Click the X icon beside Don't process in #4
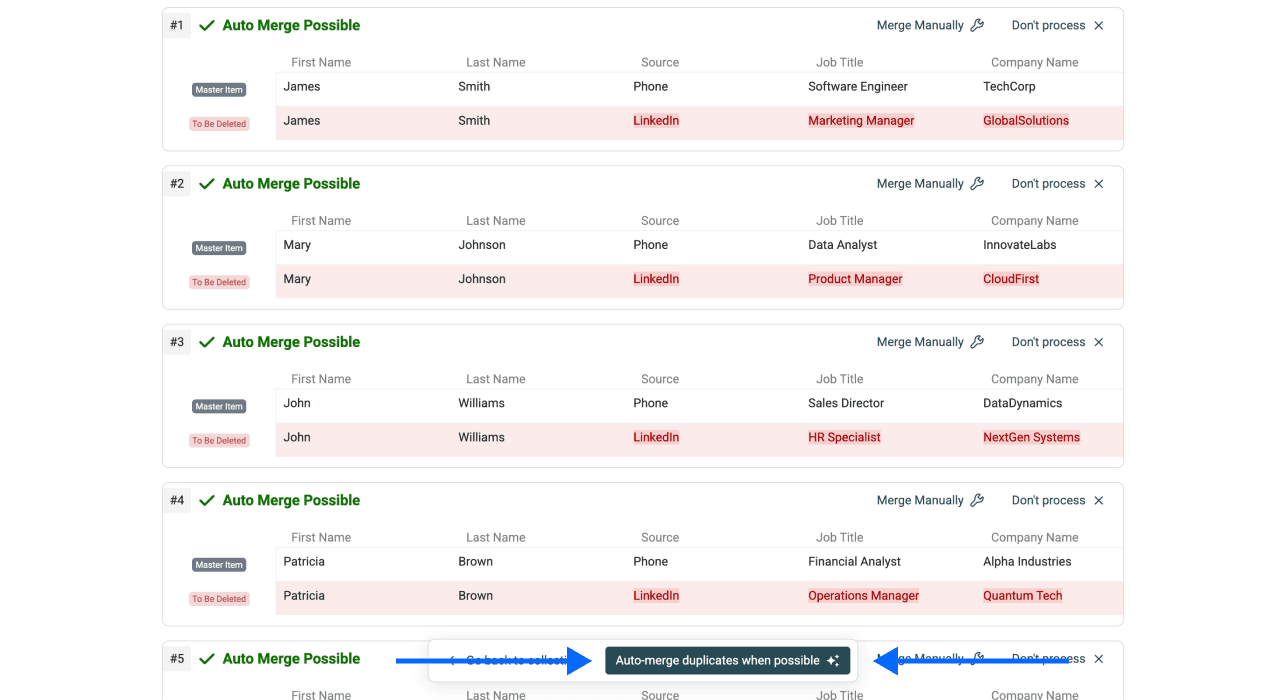 [x=1098, y=500]
